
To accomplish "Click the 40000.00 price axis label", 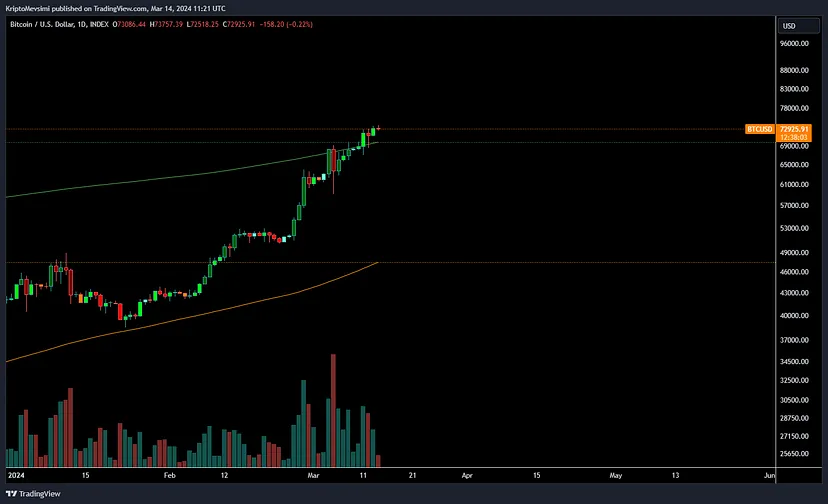I will [794, 315].
